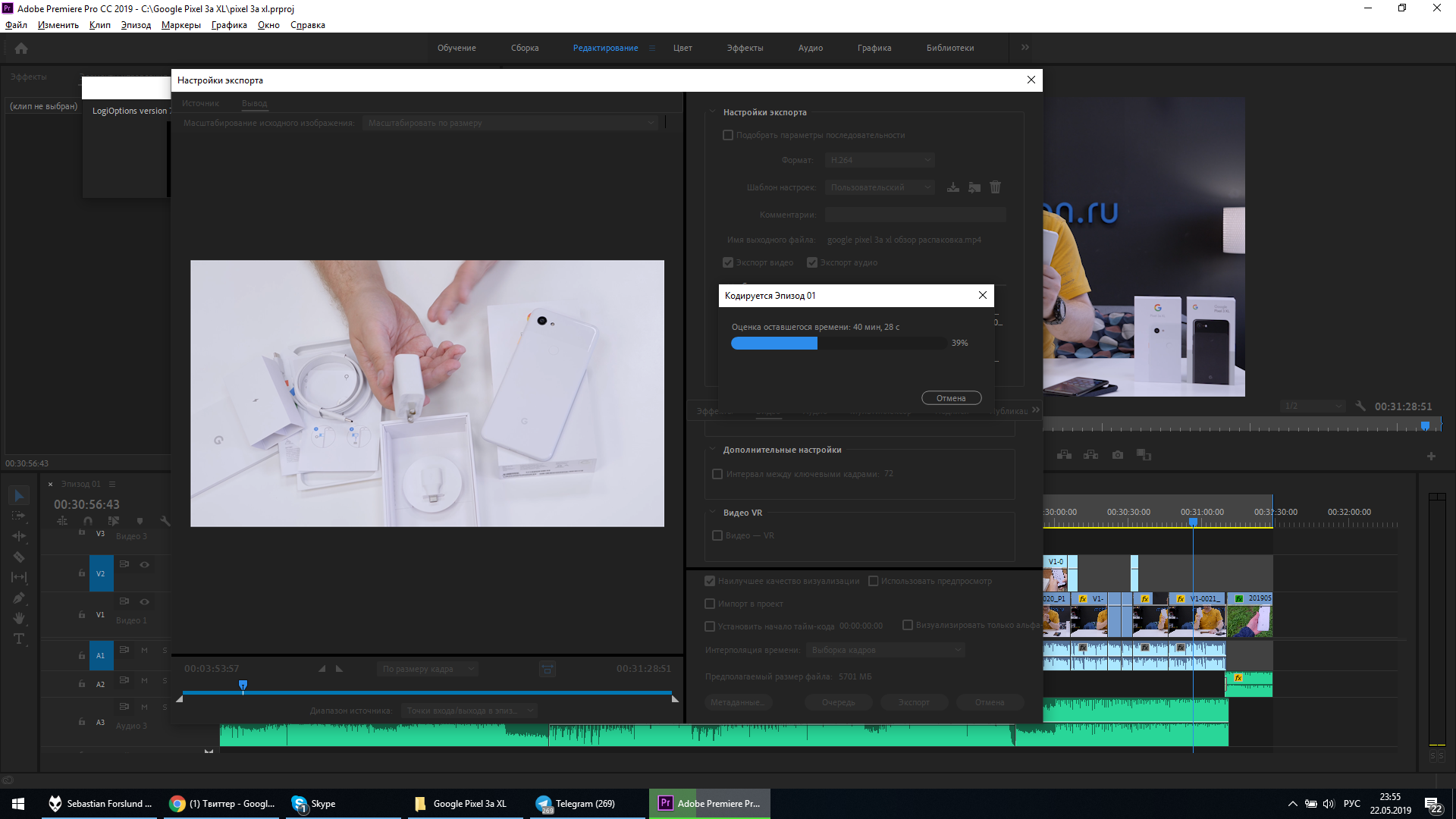
Task: Open the Файл menu
Action: pyautogui.click(x=16, y=25)
